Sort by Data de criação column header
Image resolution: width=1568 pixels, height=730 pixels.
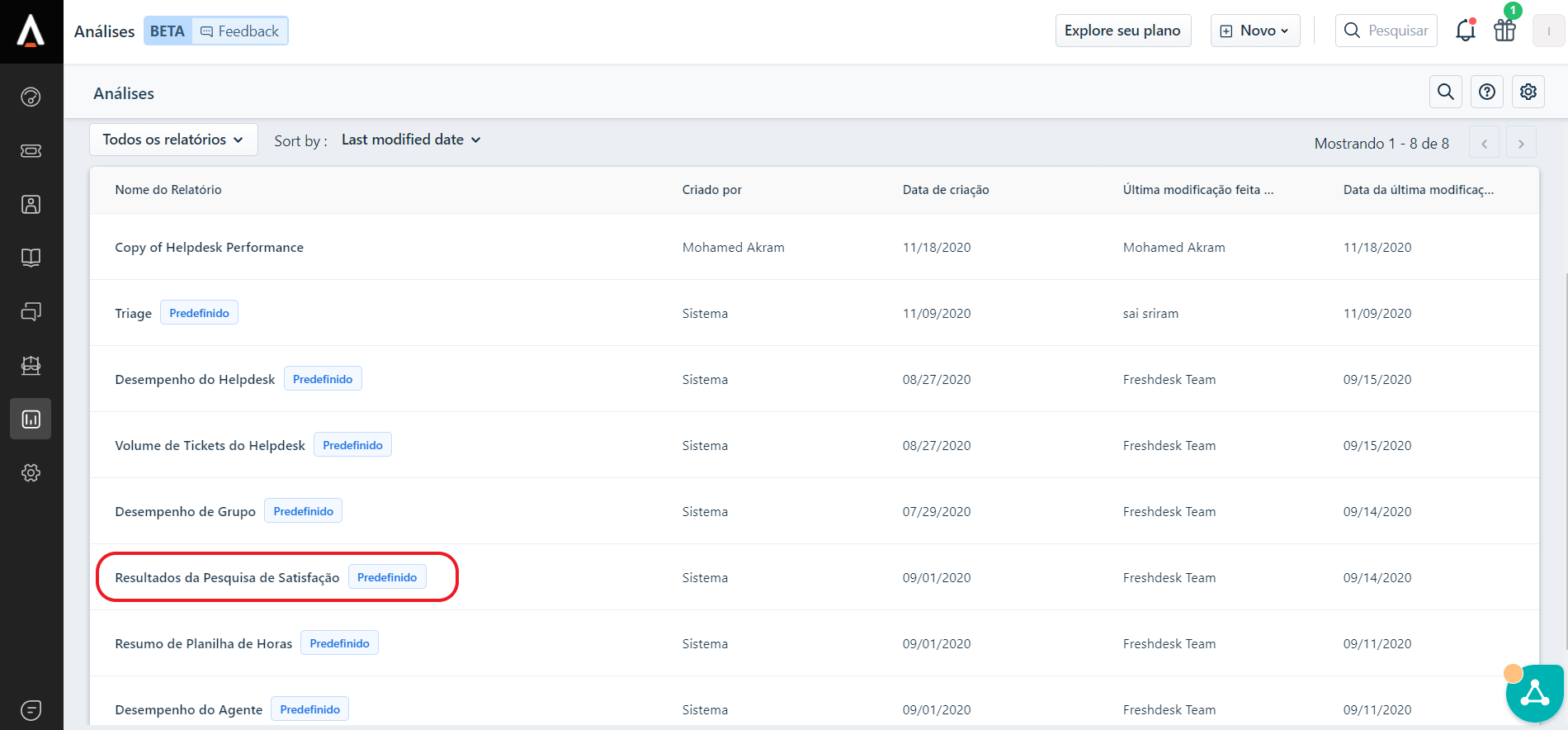(x=945, y=190)
